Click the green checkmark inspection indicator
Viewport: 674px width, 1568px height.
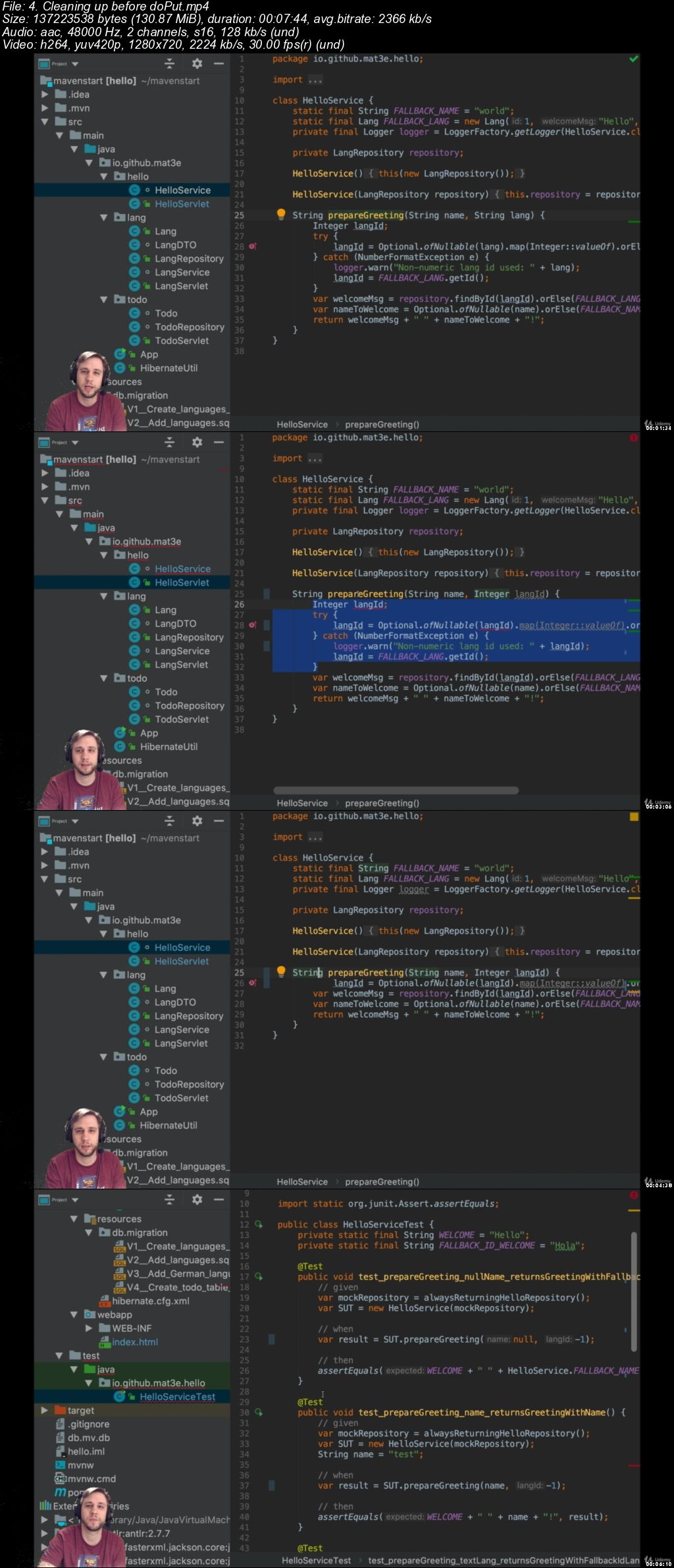click(633, 59)
